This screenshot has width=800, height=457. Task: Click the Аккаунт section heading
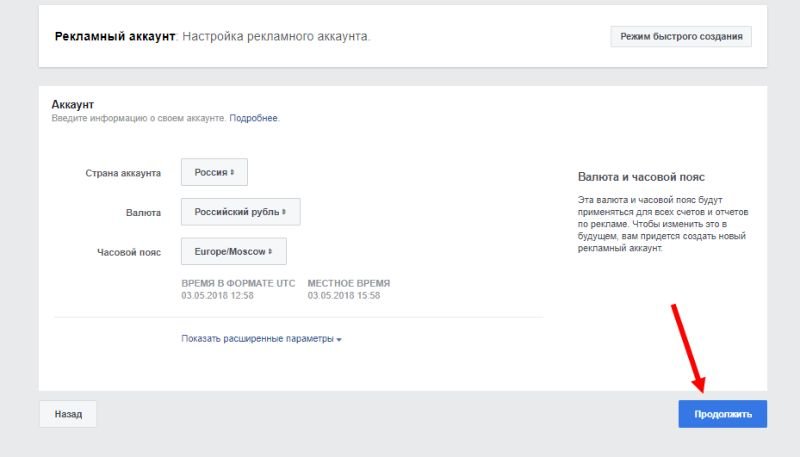[72, 104]
